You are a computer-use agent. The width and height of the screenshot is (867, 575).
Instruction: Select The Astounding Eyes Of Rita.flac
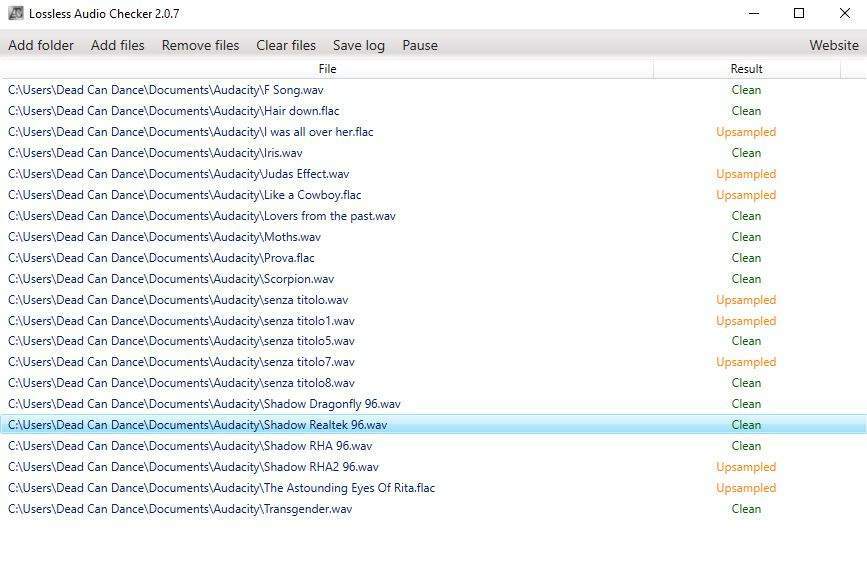pos(434,488)
